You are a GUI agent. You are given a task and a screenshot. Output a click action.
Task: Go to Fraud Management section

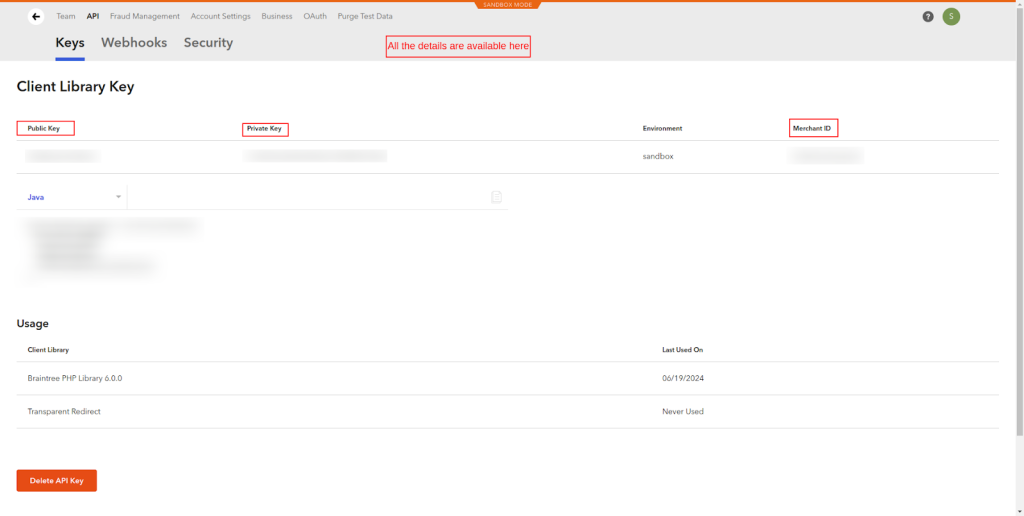tap(145, 17)
